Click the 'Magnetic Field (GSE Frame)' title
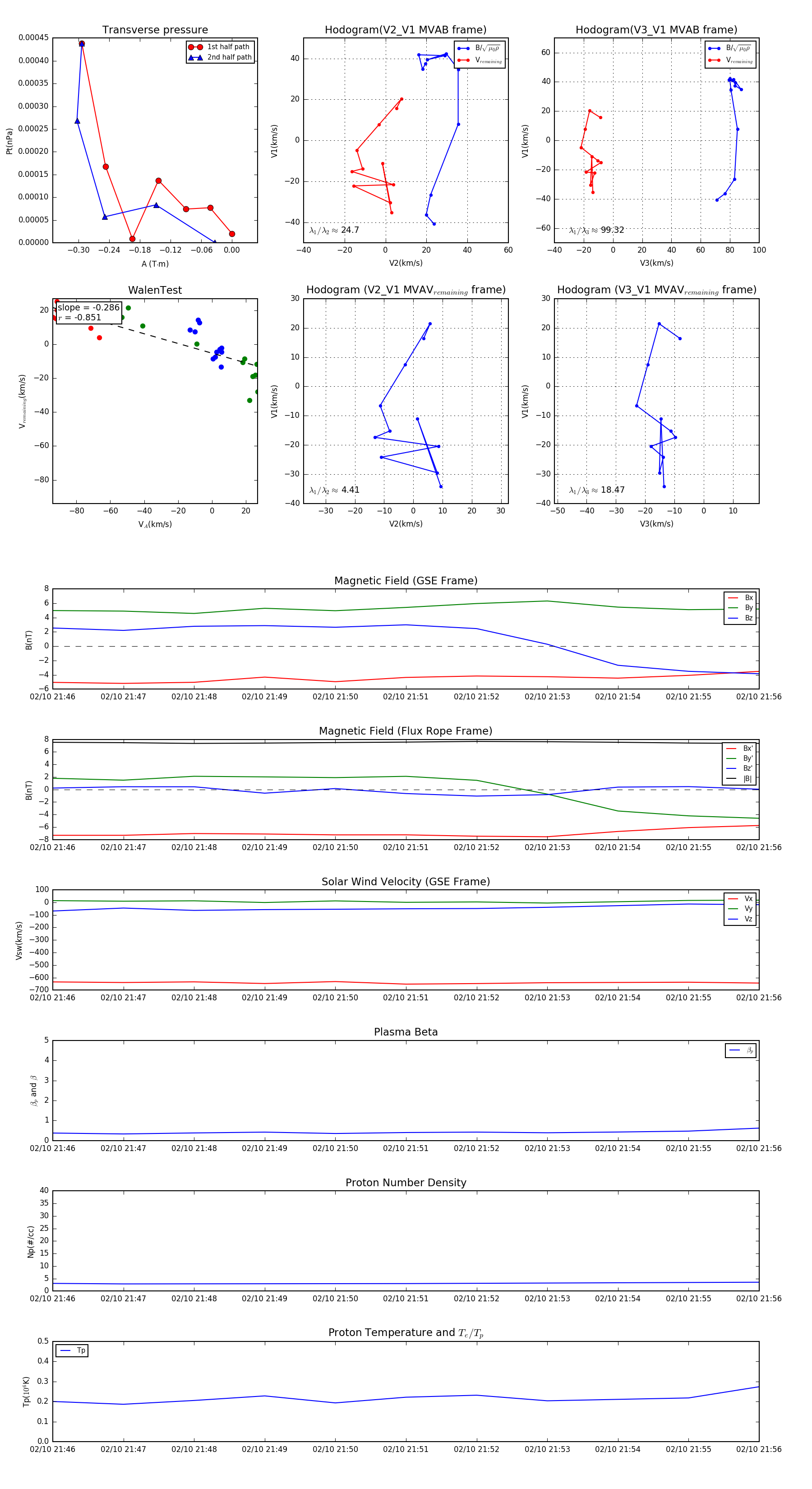The height and width of the screenshot is (1489, 812). (406, 581)
